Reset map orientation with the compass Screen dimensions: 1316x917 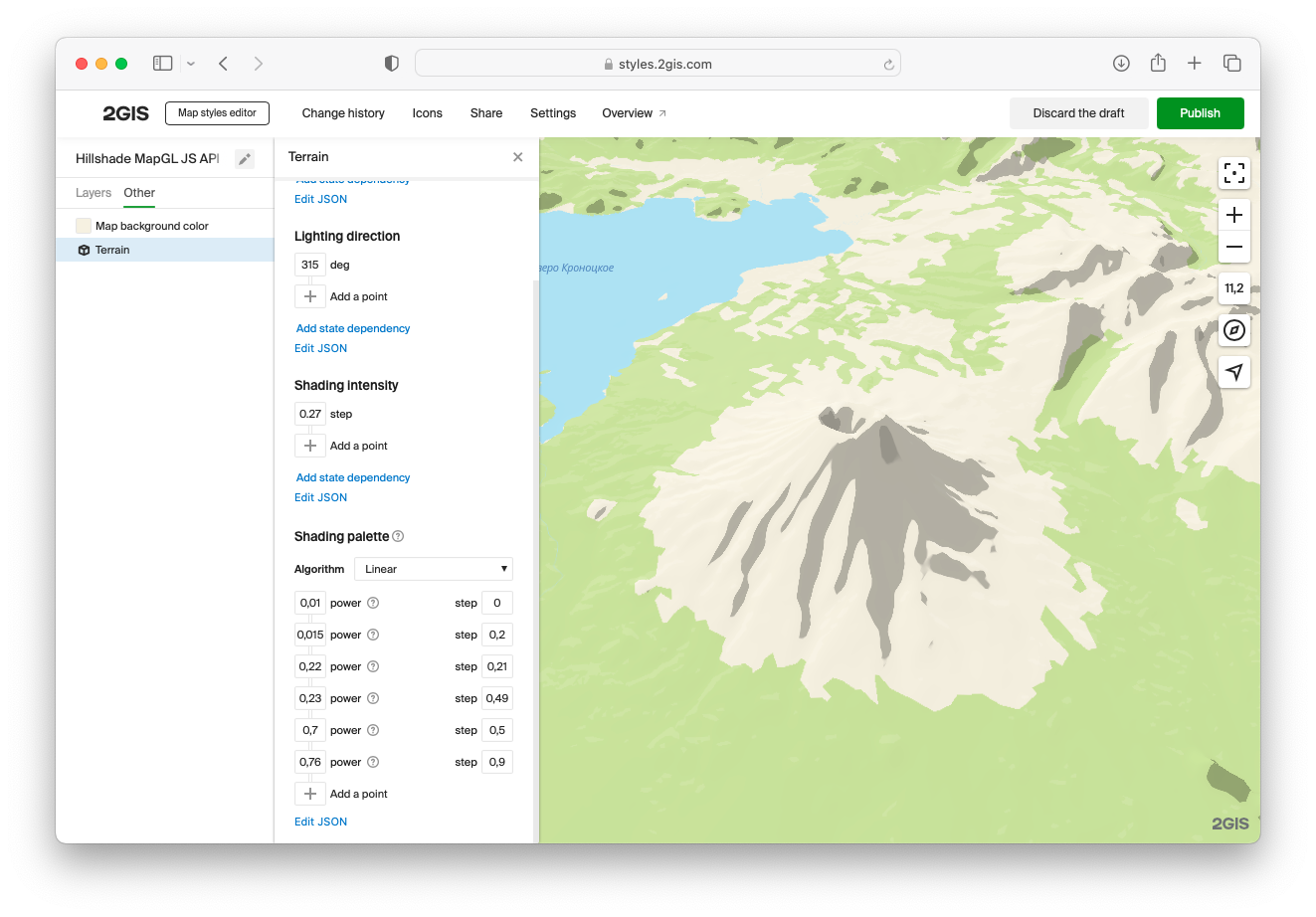pyautogui.click(x=1233, y=330)
